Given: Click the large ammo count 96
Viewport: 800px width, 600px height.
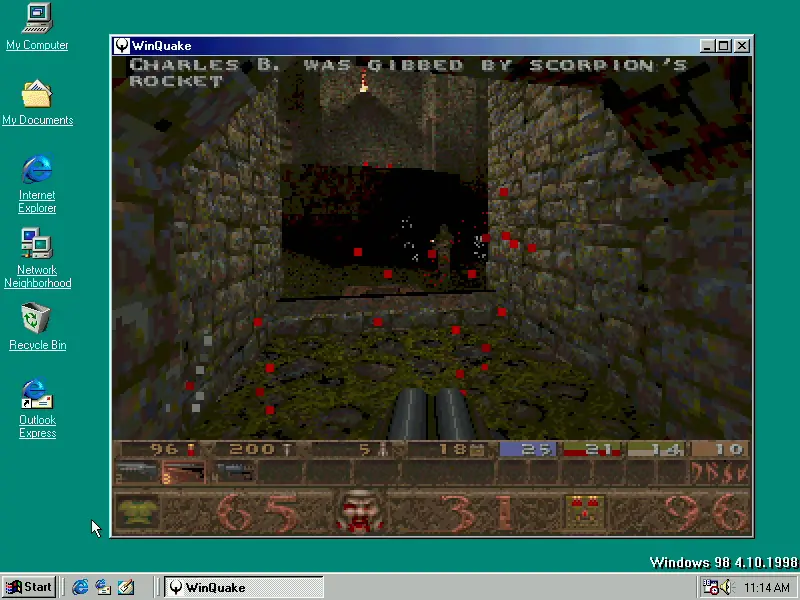Looking at the screenshot, I should coord(706,512).
